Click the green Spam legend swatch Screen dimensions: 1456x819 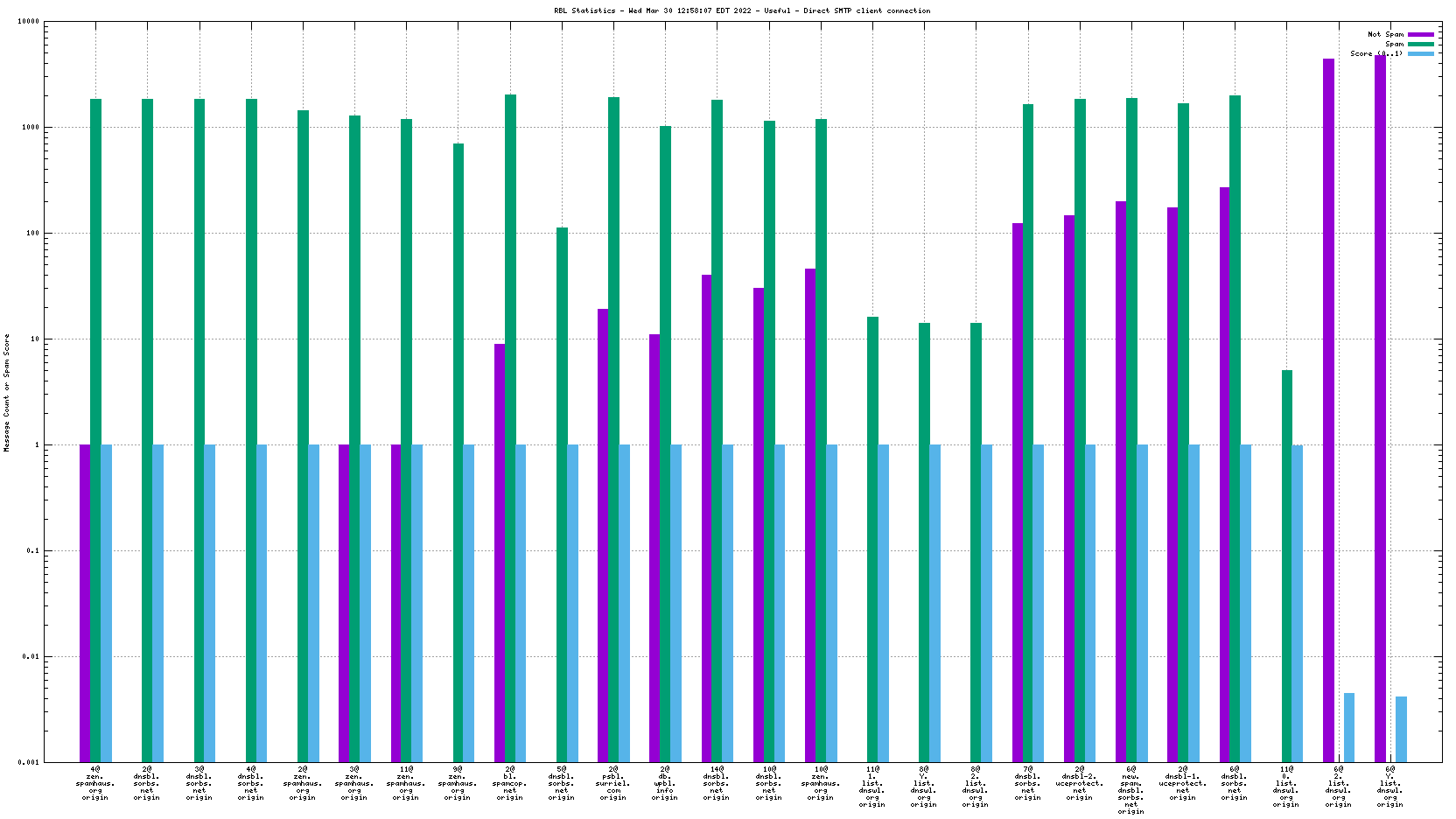1421,45
